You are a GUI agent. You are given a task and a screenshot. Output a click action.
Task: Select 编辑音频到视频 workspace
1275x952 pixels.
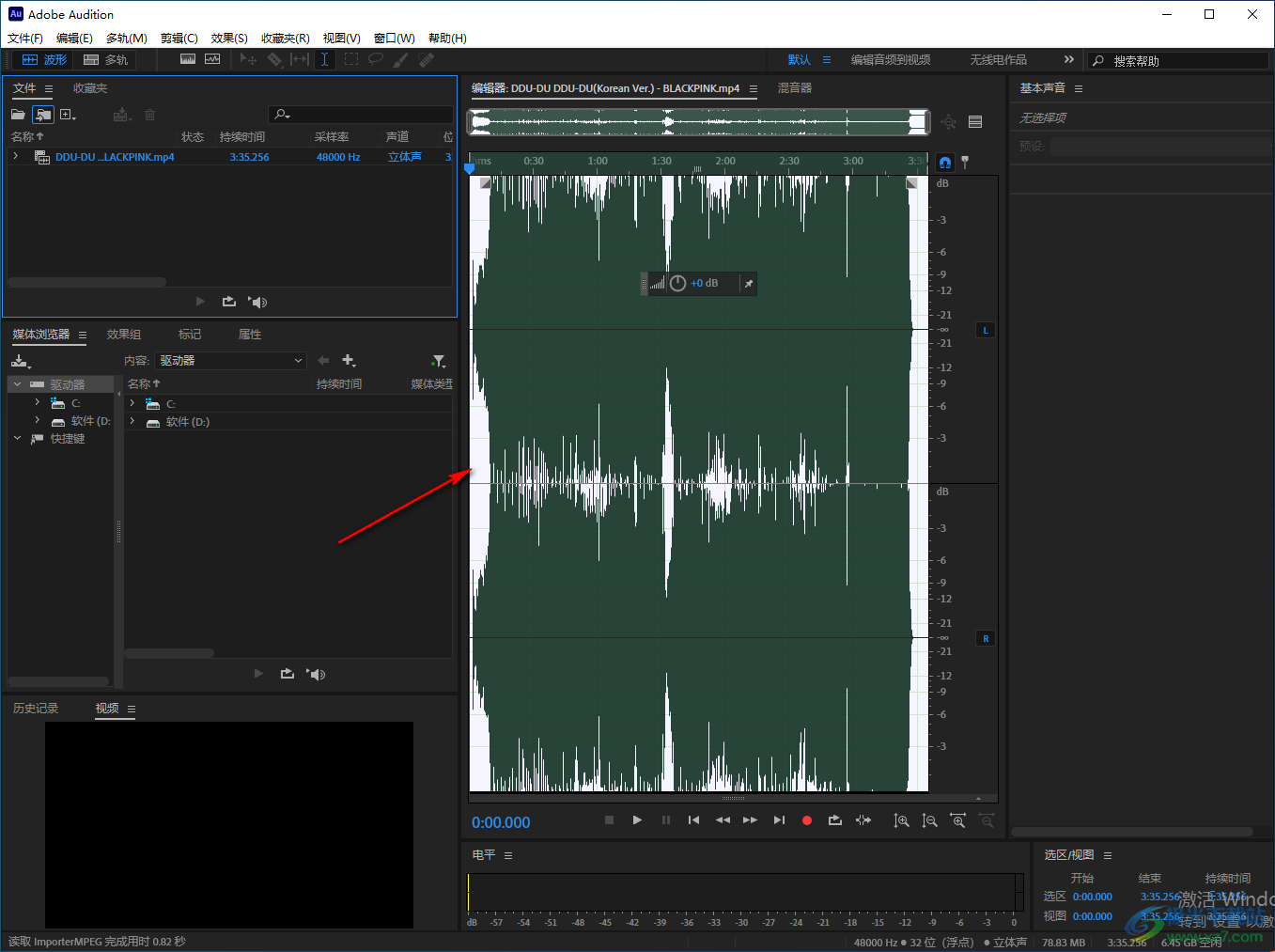tap(891, 59)
